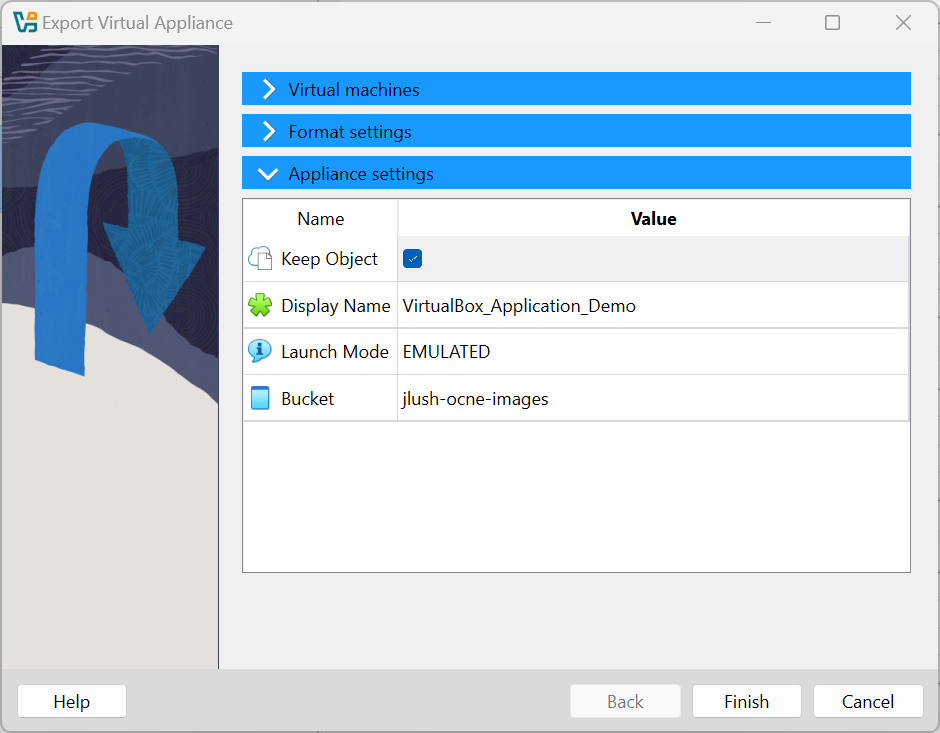This screenshot has height=733, width=940.
Task: Expand the Format settings section
Action: [x=576, y=131]
